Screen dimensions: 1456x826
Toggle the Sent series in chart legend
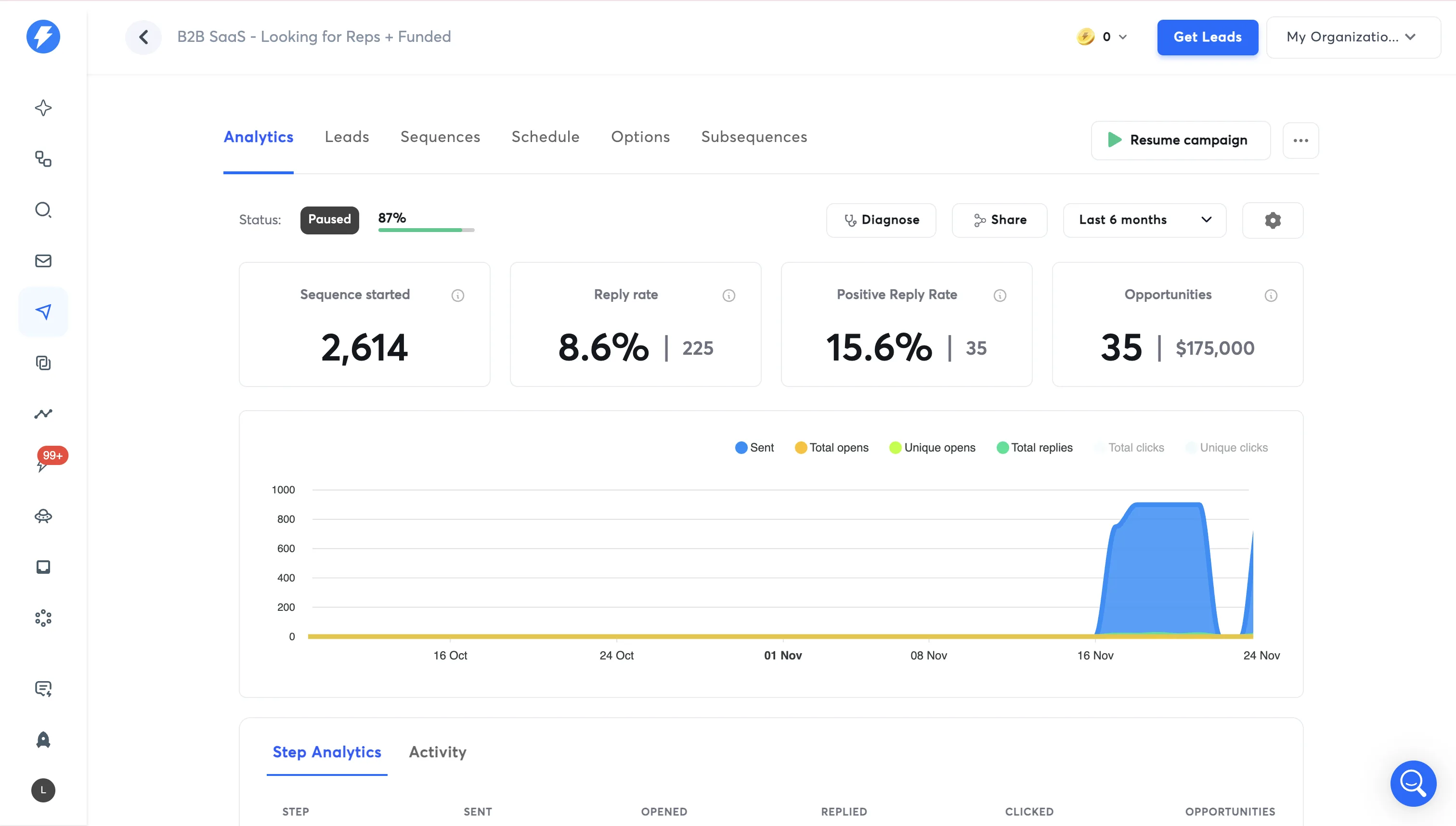click(x=754, y=448)
